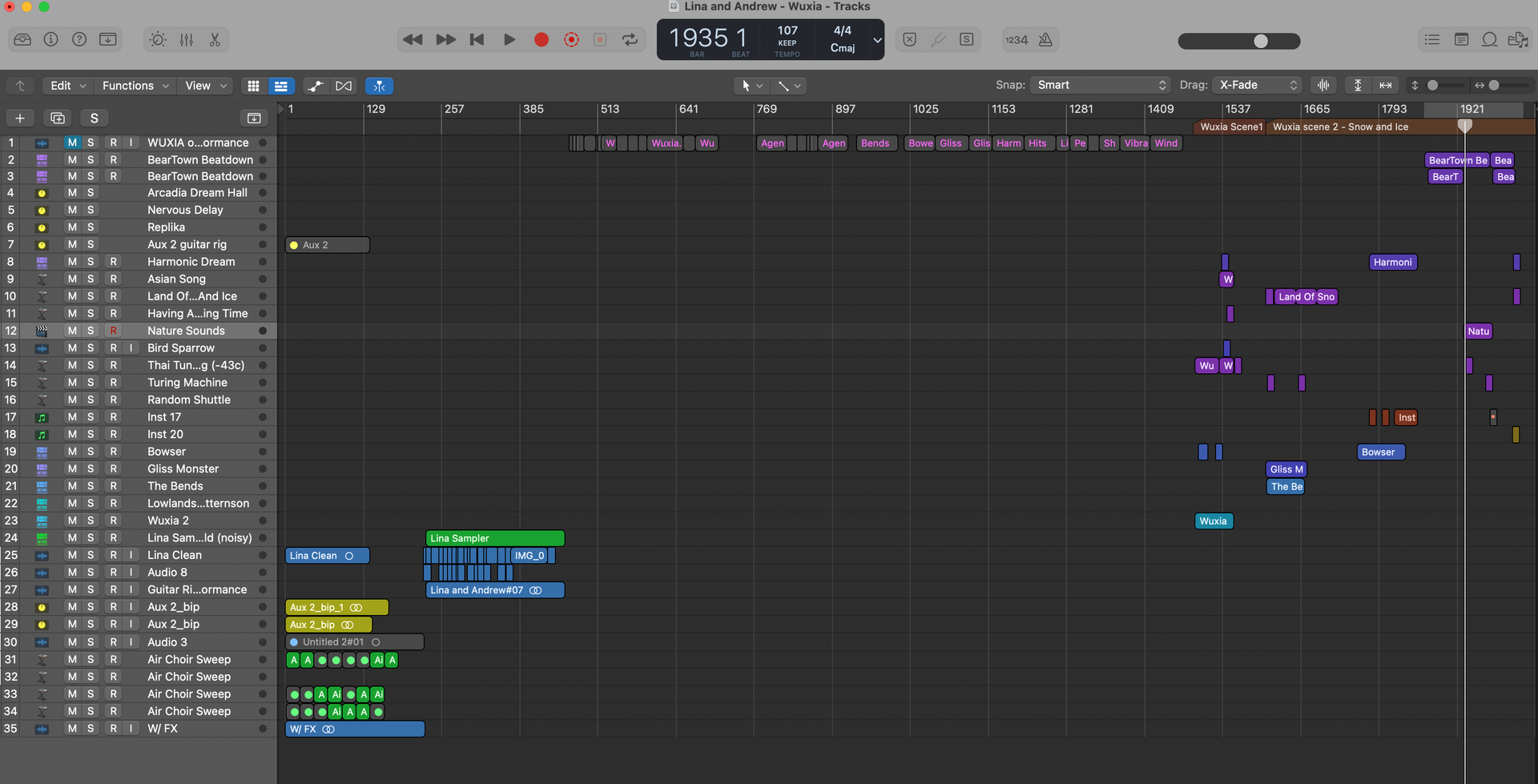This screenshot has height=784, width=1538.
Task: Mute the Nature Sounds track
Action: (x=72, y=331)
